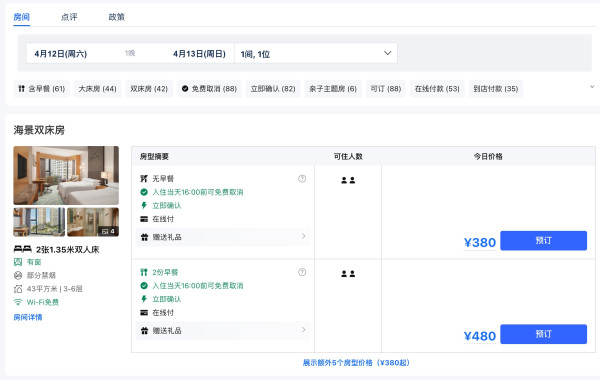Toggle the 到店付款 (35) filter

pos(496,89)
